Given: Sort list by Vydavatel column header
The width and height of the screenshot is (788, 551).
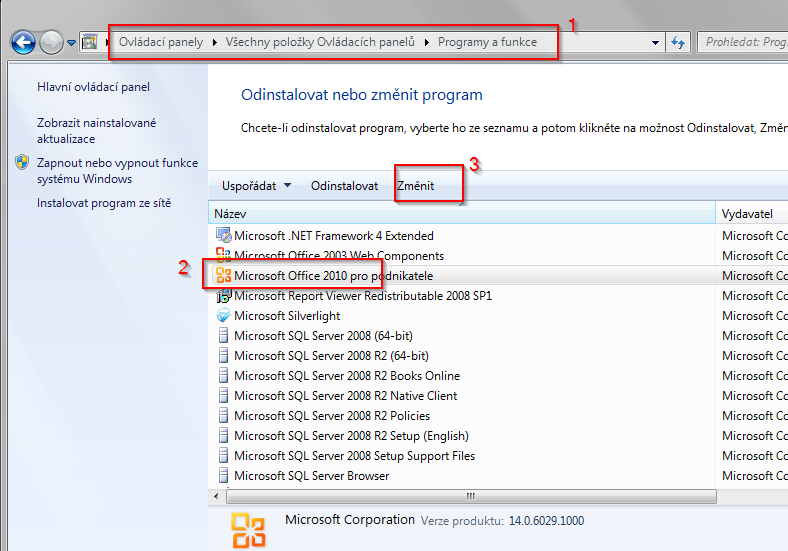Looking at the screenshot, I should (x=752, y=214).
